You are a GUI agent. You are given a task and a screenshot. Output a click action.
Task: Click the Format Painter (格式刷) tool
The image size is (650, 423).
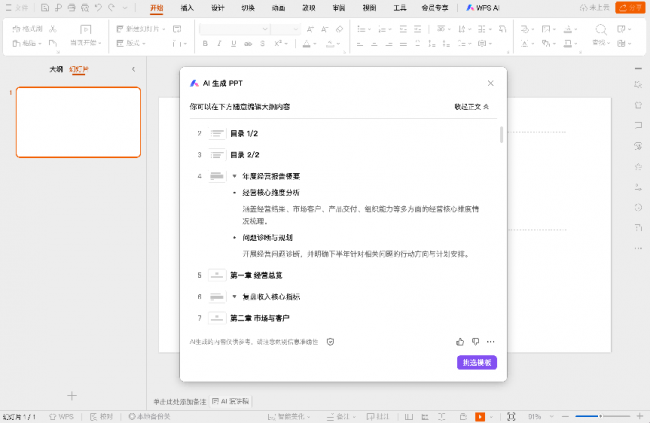[27, 29]
